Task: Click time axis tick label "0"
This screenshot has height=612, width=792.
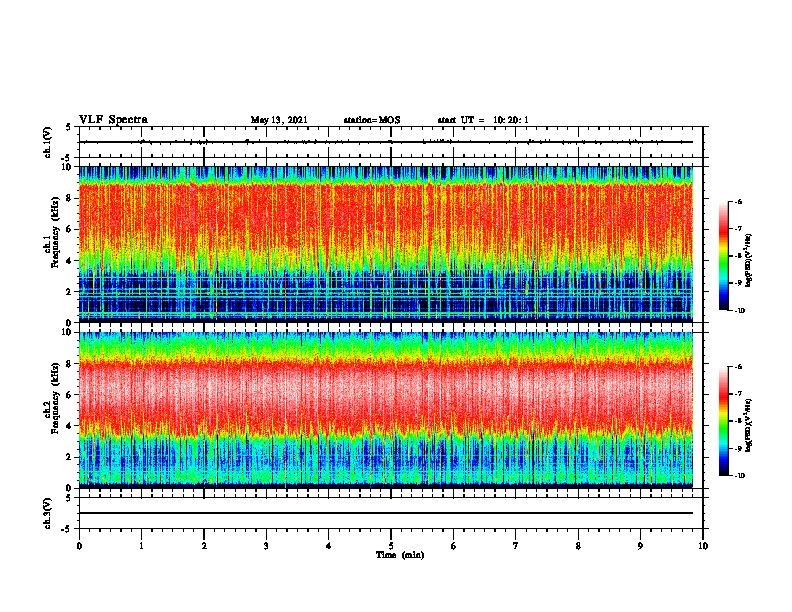Action: coord(79,546)
